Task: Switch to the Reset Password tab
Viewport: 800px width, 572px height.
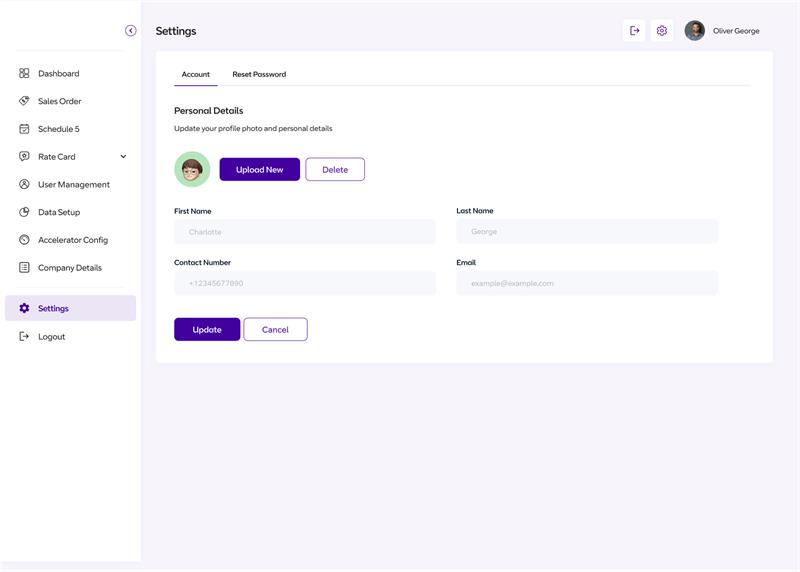Action: tap(259, 74)
